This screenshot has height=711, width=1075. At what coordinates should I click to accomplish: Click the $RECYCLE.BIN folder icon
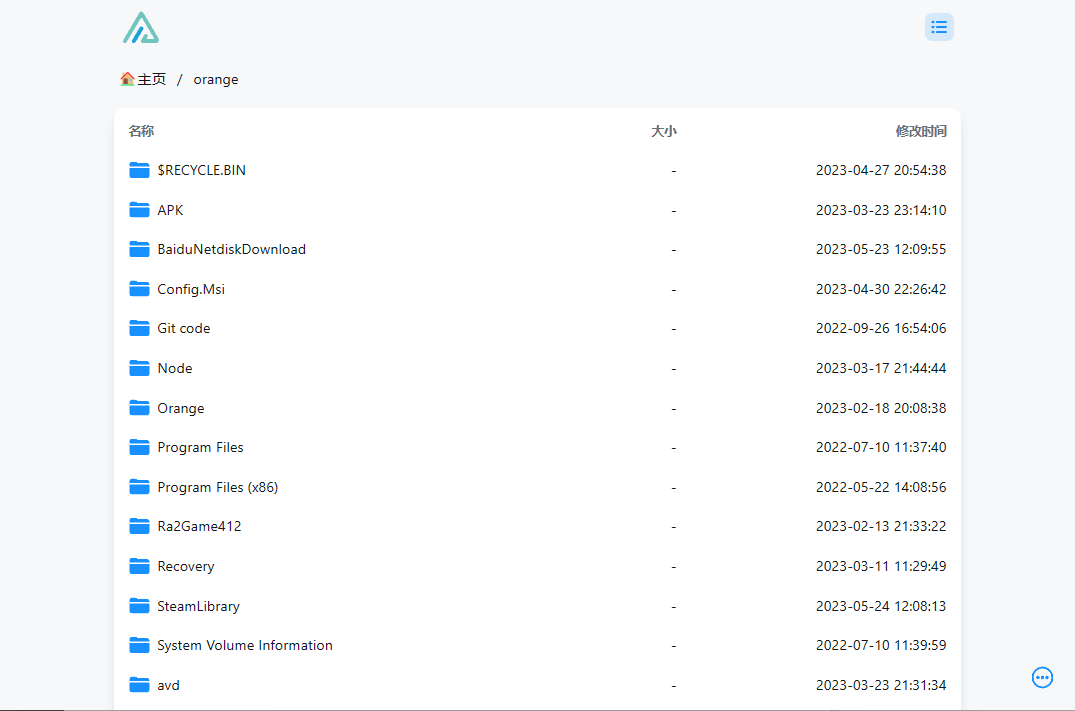(x=139, y=170)
